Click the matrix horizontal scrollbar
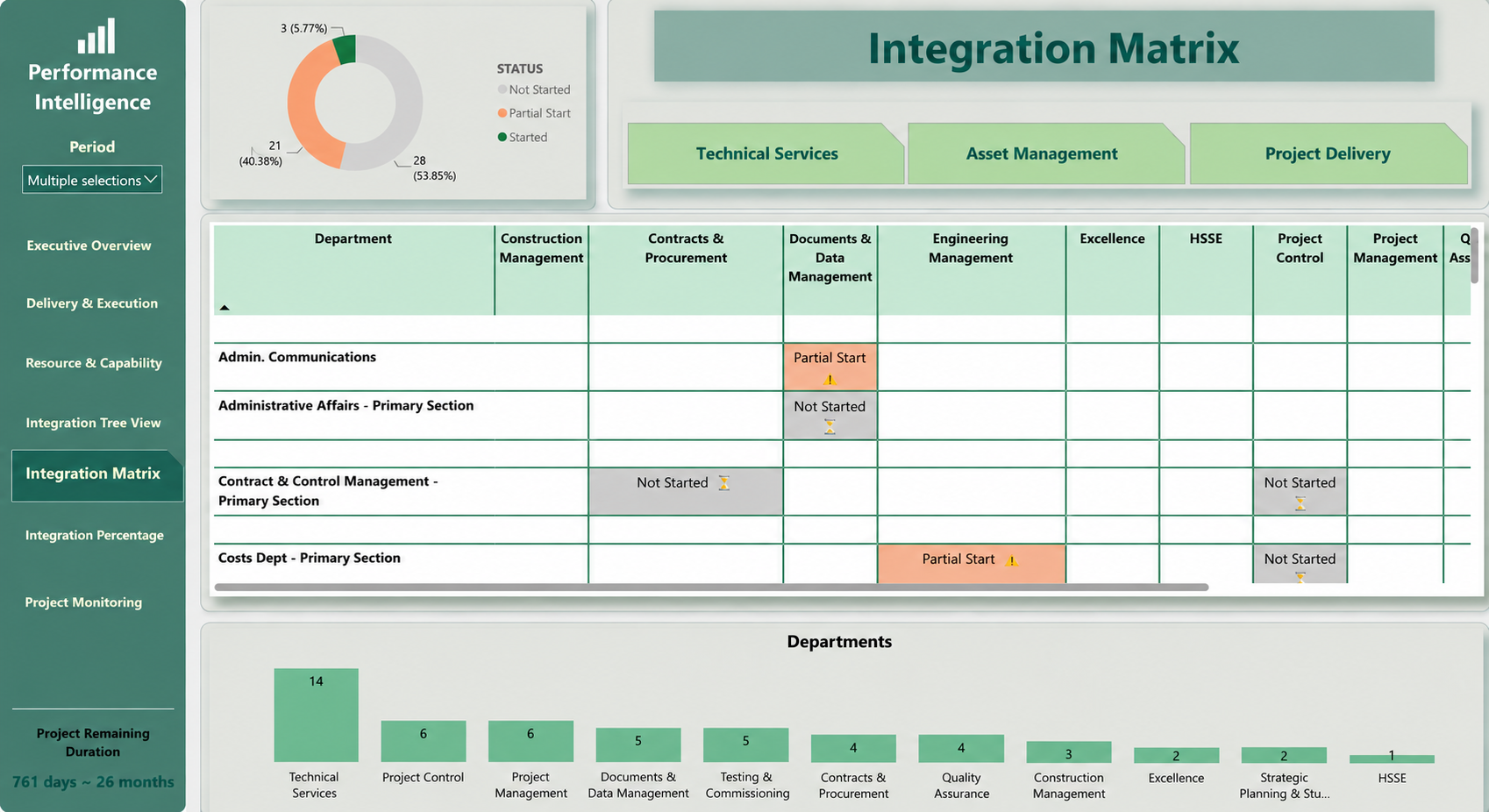This screenshot has width=1489, height=812. [x=711, y=587]
